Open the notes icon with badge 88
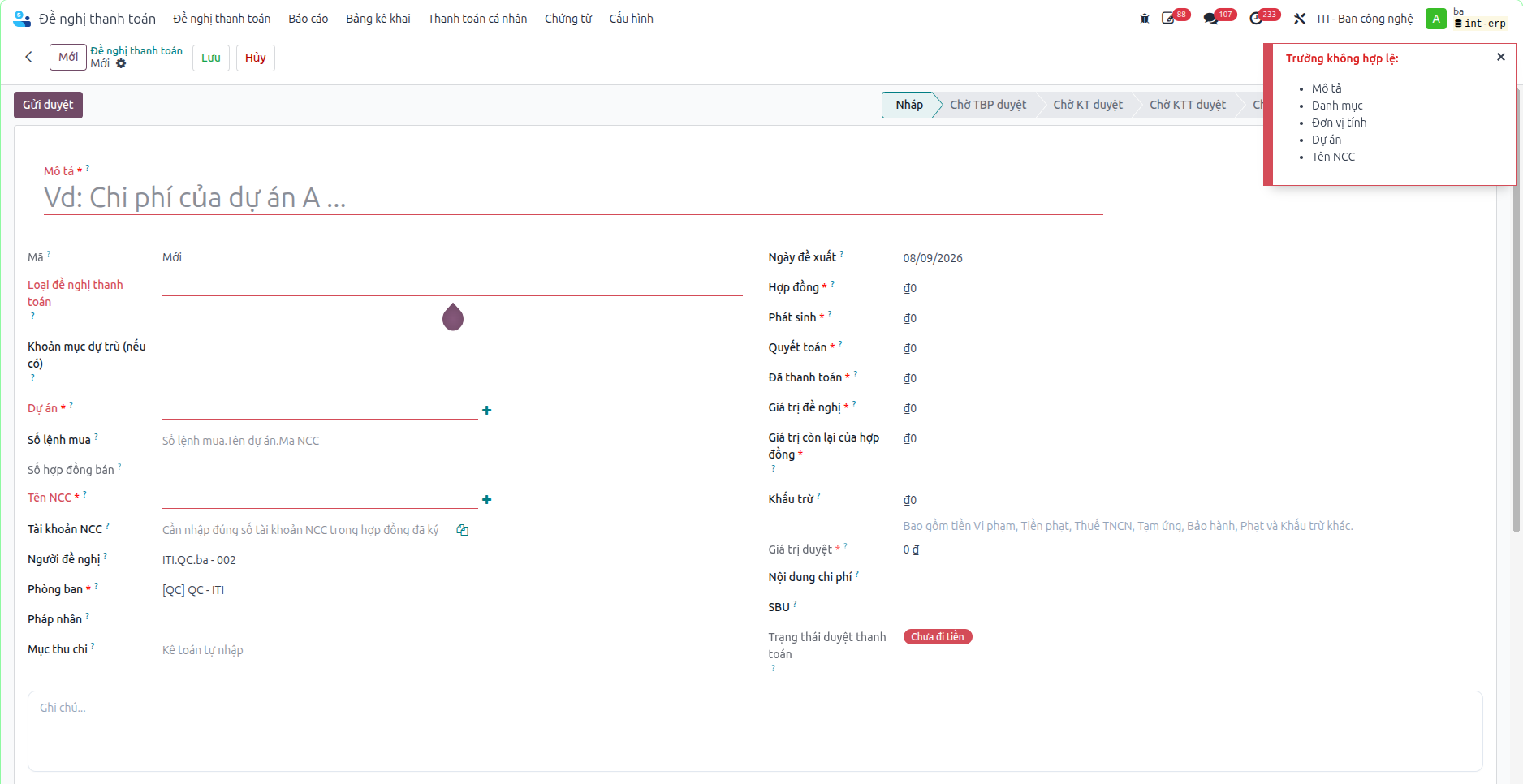 [x=1169, y=19]
